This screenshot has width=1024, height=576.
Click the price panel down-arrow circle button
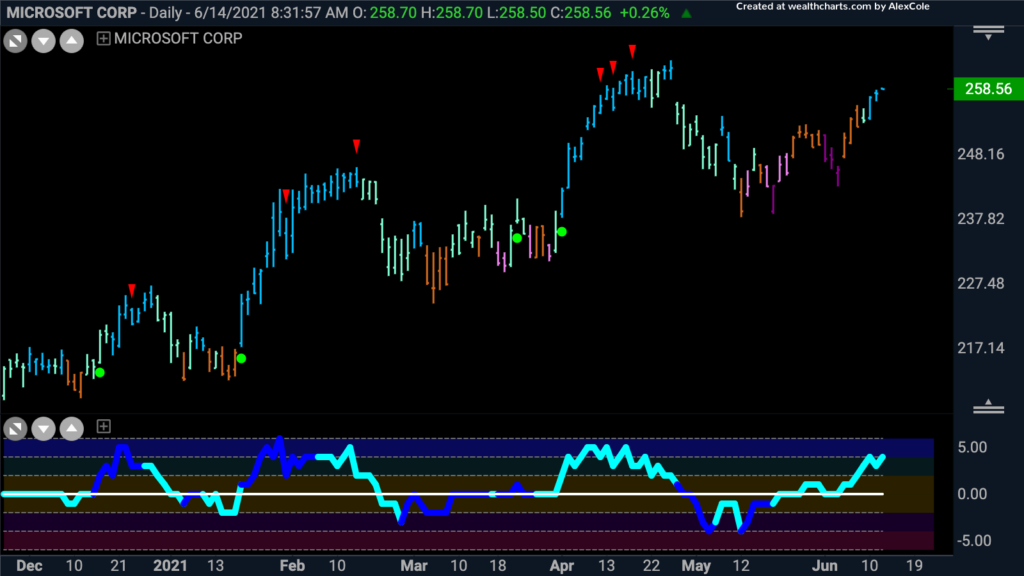coord(44,41)
